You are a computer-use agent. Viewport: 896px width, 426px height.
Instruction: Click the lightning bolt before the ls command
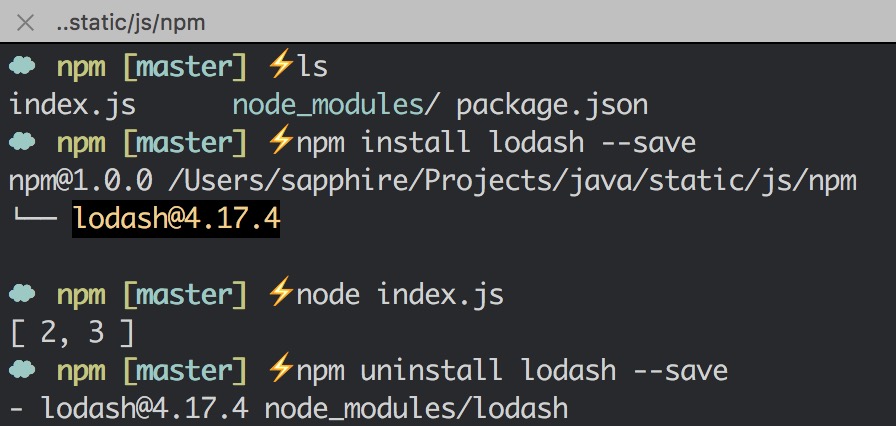click(x=281, y=65)
